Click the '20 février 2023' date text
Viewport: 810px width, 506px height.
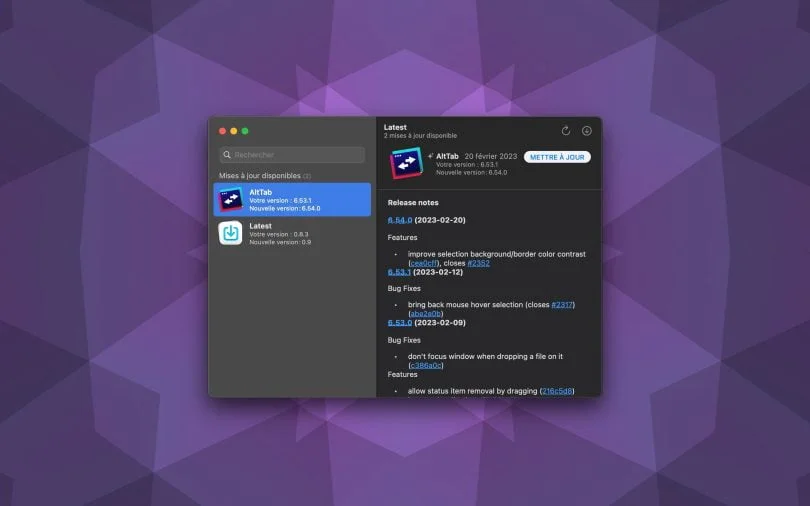tap(491, 156)
